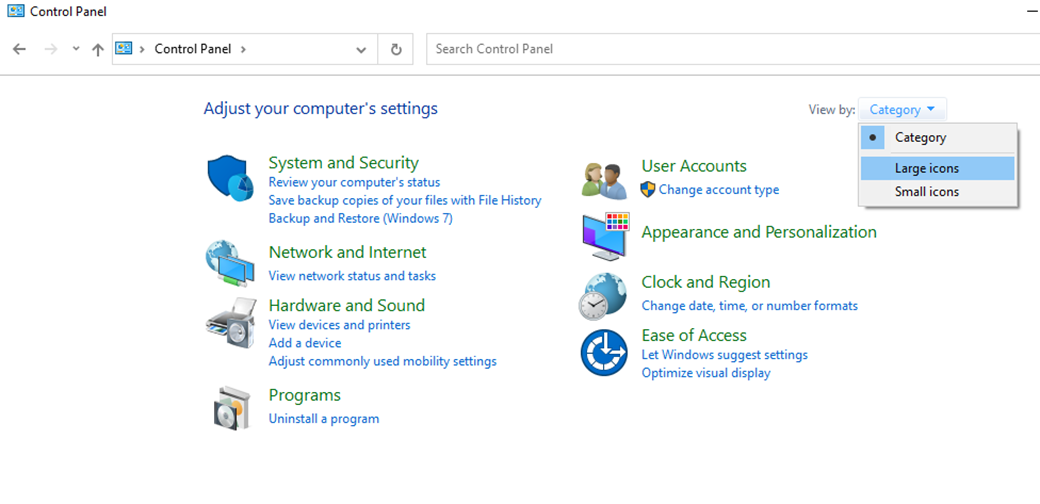Choose Small icons from the view menu
Image resolution: width=1040 pixels, height=504 pixels.
pyautogui.click(x=926, y=192)
